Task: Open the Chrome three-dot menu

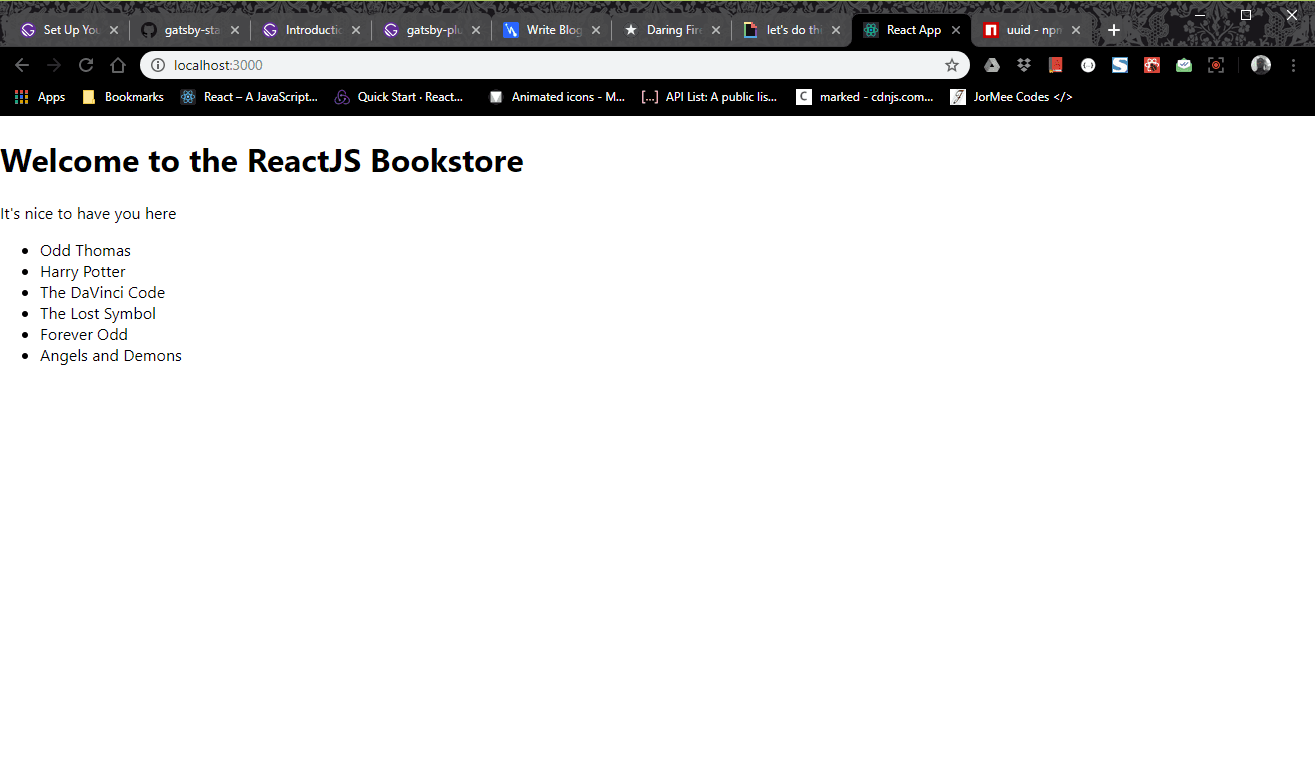Action: pyautogui.click(x=1294, y=65)
